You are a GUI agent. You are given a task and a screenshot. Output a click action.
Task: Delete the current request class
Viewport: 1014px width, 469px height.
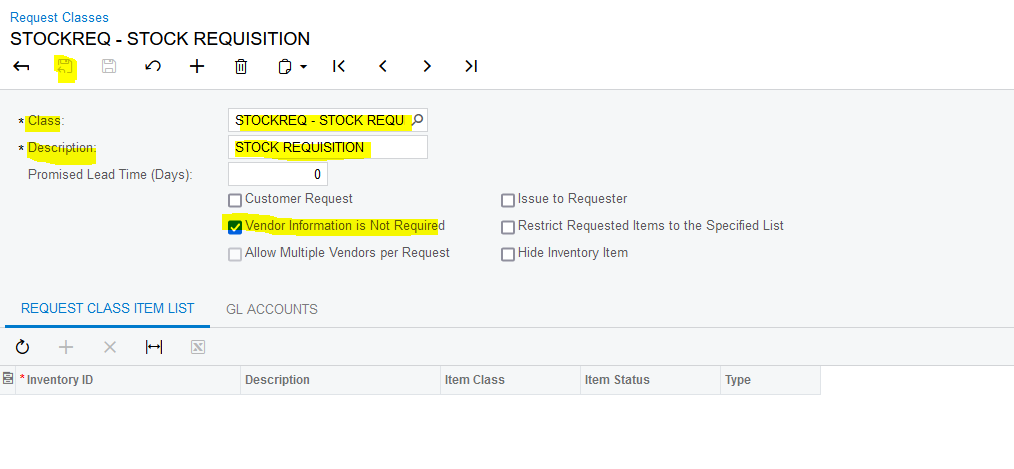click(x=241, y=67)
